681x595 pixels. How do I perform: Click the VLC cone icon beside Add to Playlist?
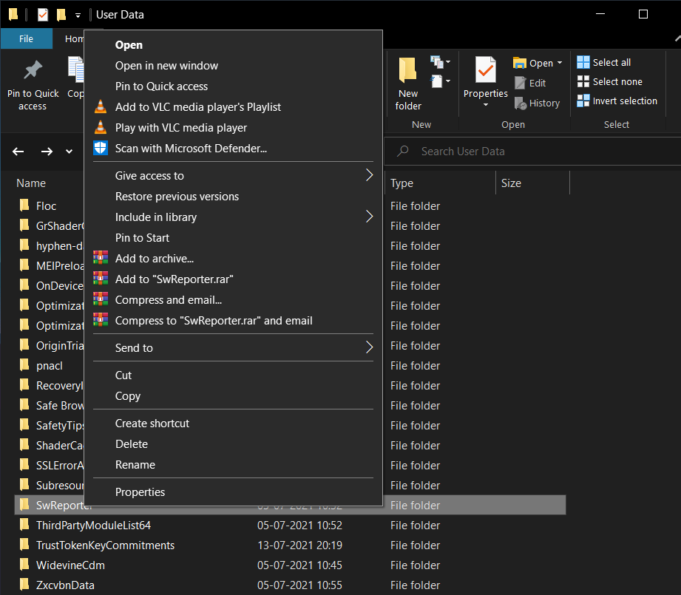point(100,106)
